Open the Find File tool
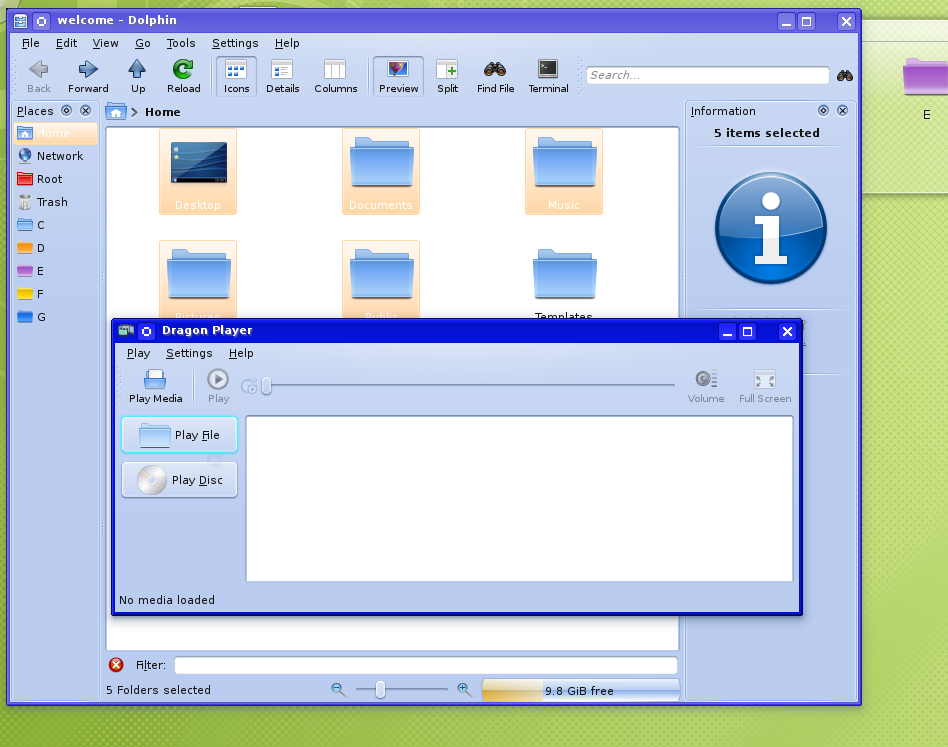 tap(495, 76)
